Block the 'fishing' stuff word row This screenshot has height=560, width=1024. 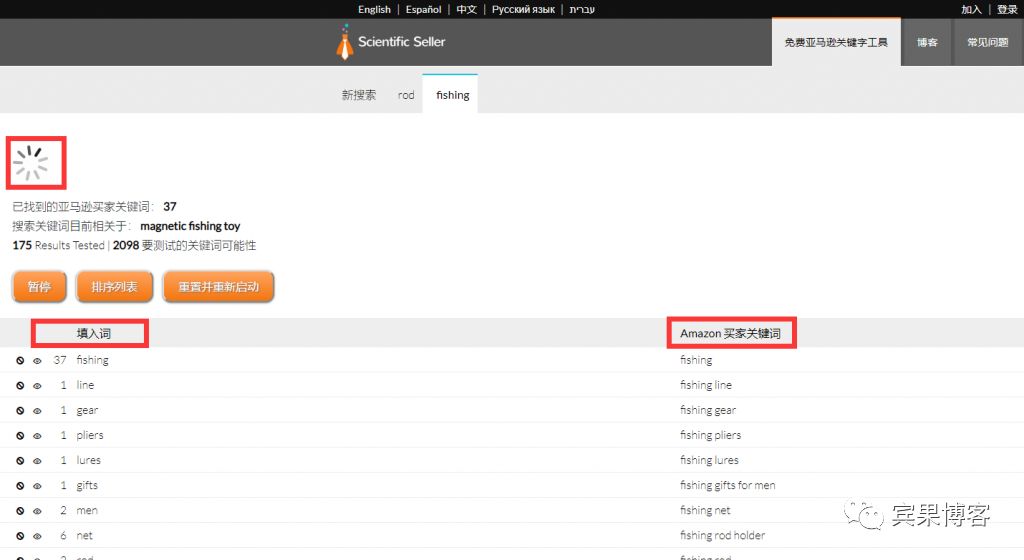(x=20, y=360)
